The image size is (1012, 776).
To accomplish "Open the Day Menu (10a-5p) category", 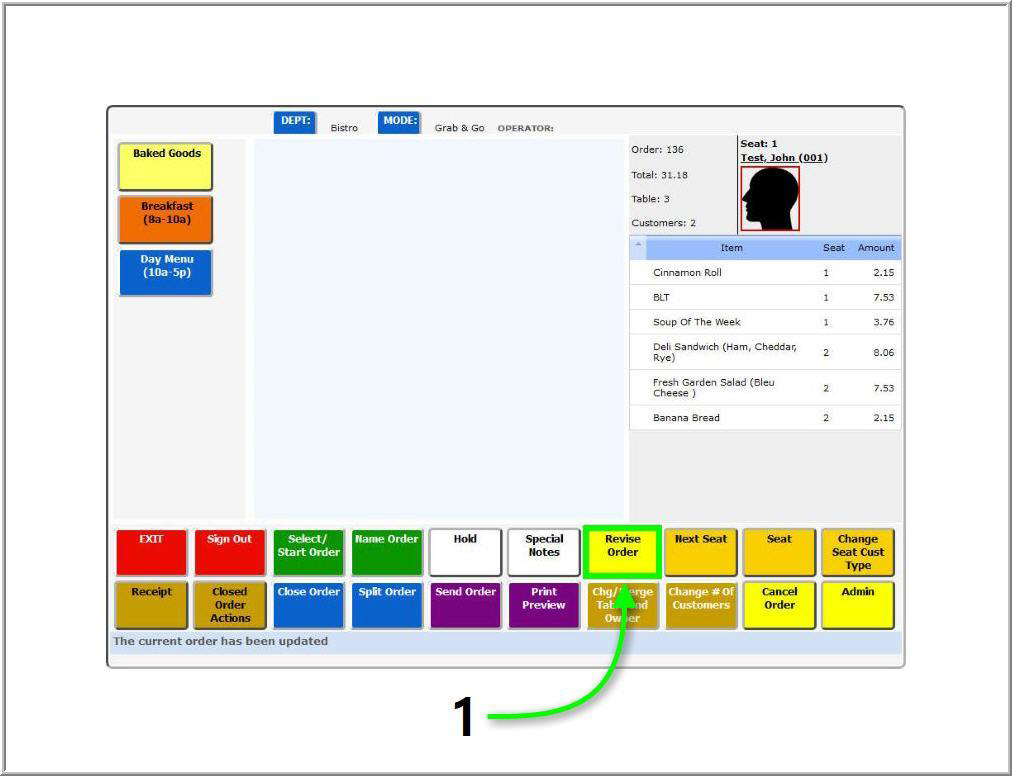I will [x=166, y=272].
